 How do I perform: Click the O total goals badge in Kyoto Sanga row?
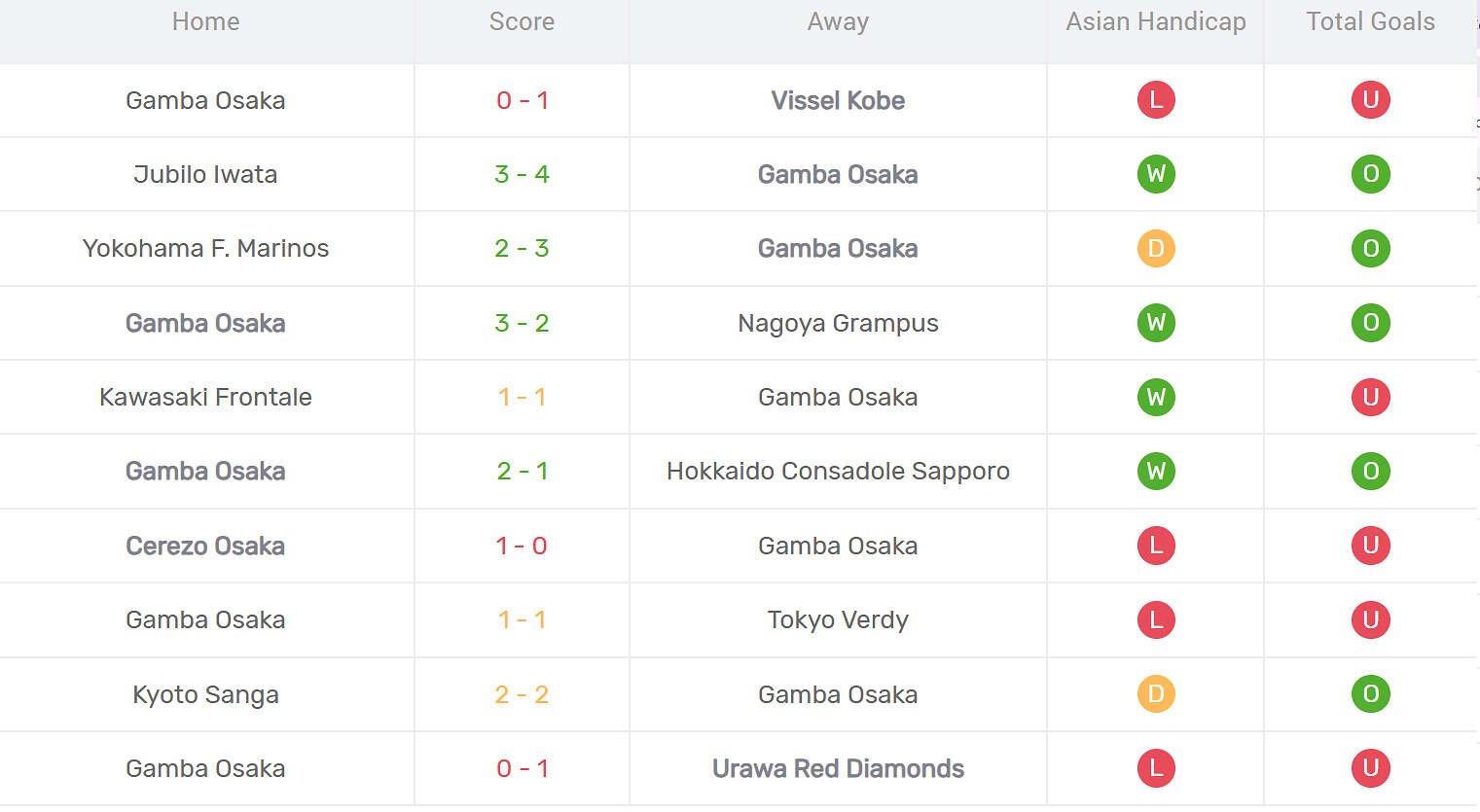coord(1370,694)
